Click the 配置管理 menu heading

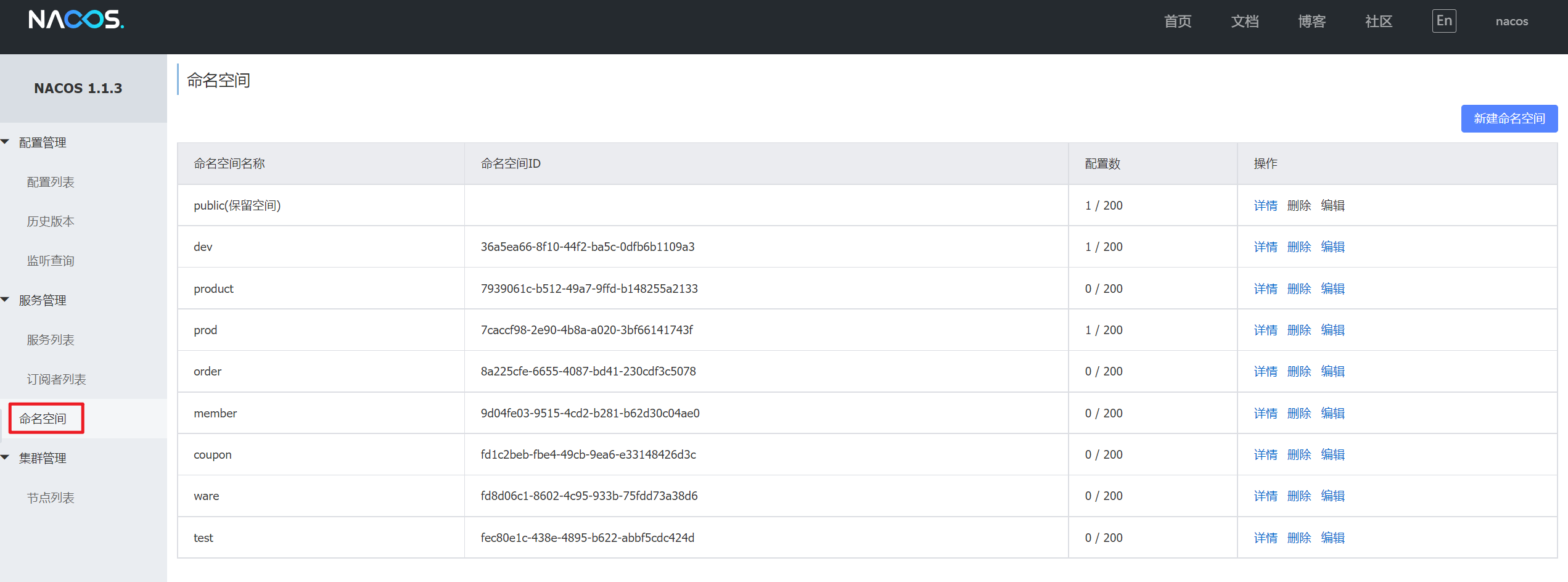(43, 142)
